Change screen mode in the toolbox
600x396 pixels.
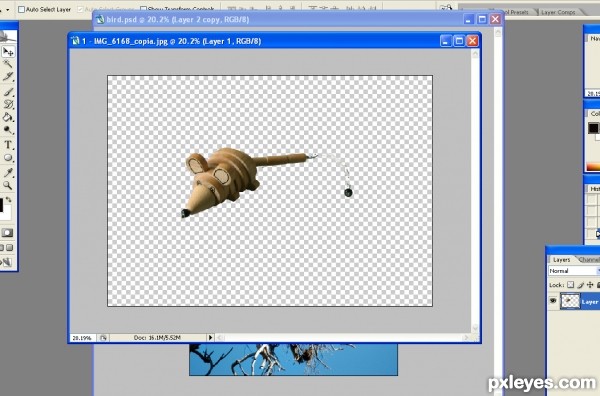pos(10,248)
